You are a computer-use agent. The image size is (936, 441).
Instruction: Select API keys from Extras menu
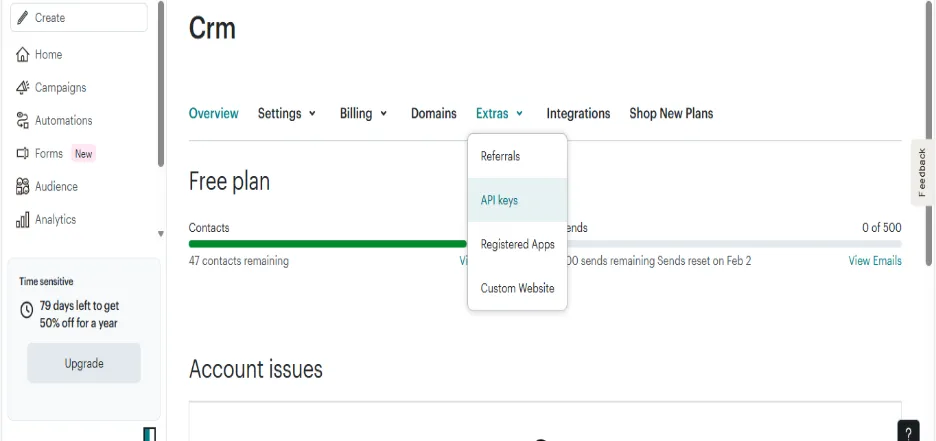point(518,201)
